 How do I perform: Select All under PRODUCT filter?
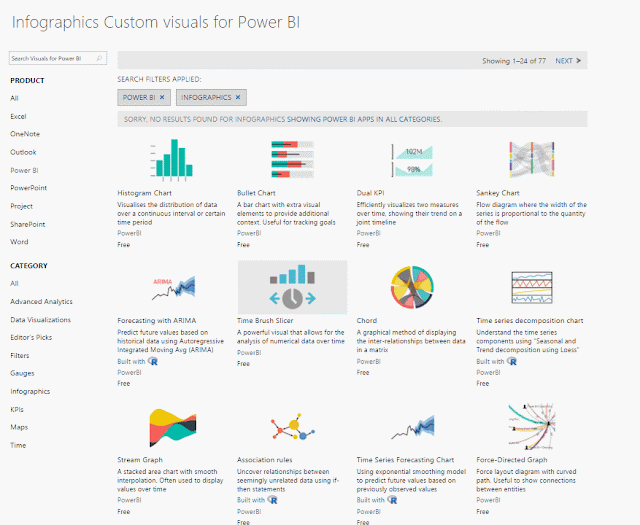14,98
